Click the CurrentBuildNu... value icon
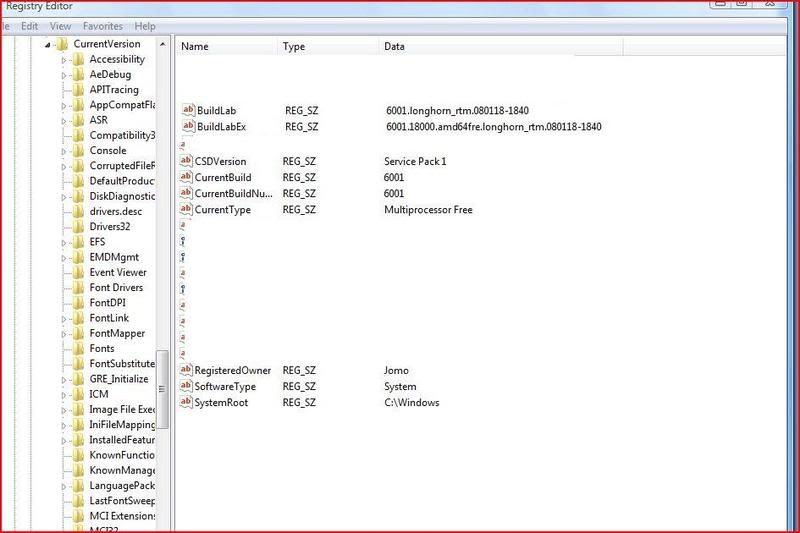Viewport: 800px width, 533px height. 186,193
